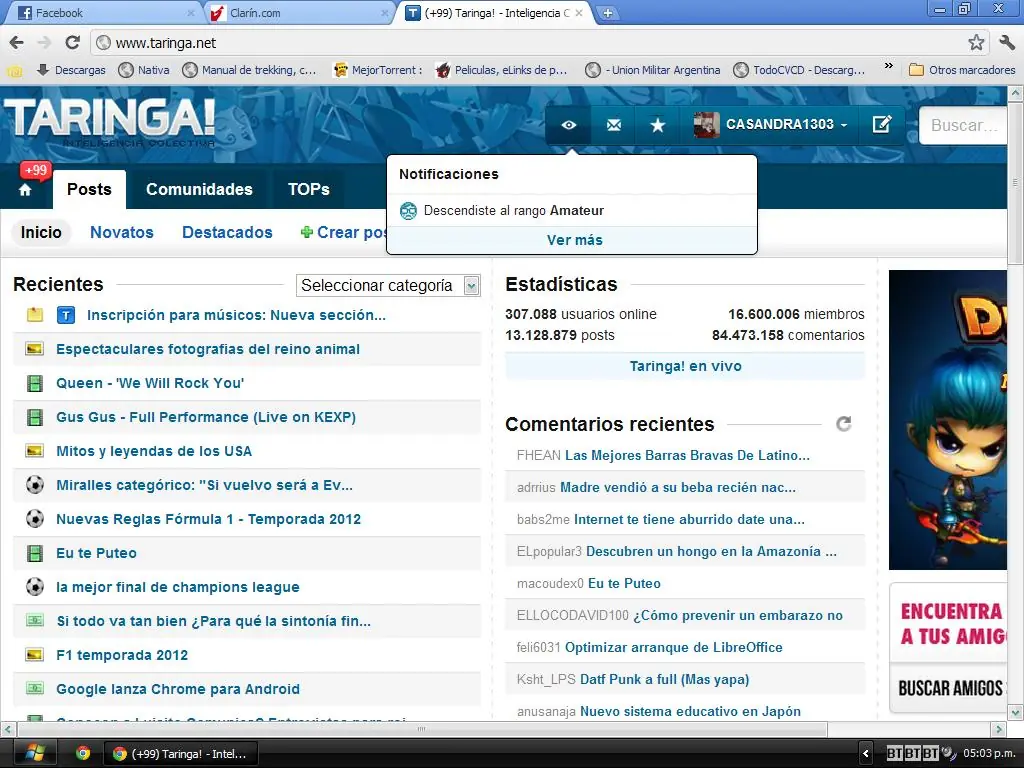Click sticky folder icon beside Inscripción post
The width and height of the screenshot is (1024, 768).
pos(35,315)
